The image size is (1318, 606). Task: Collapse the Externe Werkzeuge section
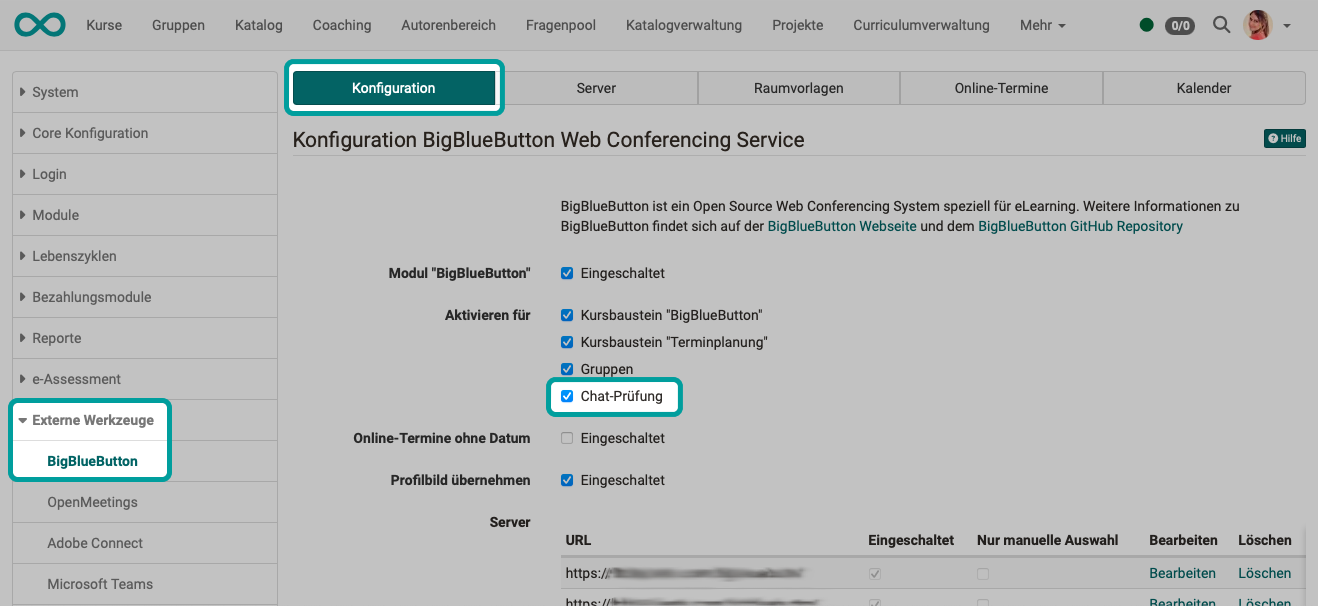(90, 420)
